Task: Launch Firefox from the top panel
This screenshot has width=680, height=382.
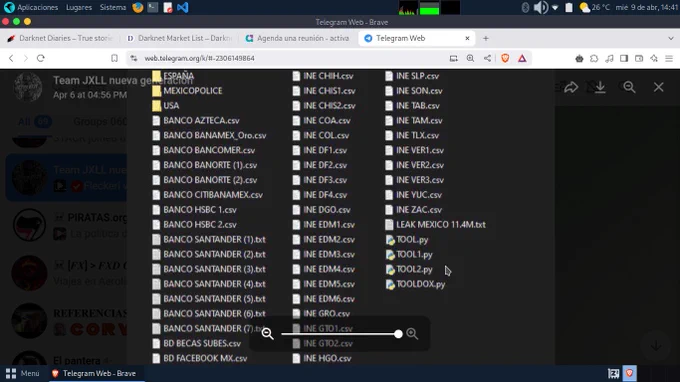Action: coord(138,7)
